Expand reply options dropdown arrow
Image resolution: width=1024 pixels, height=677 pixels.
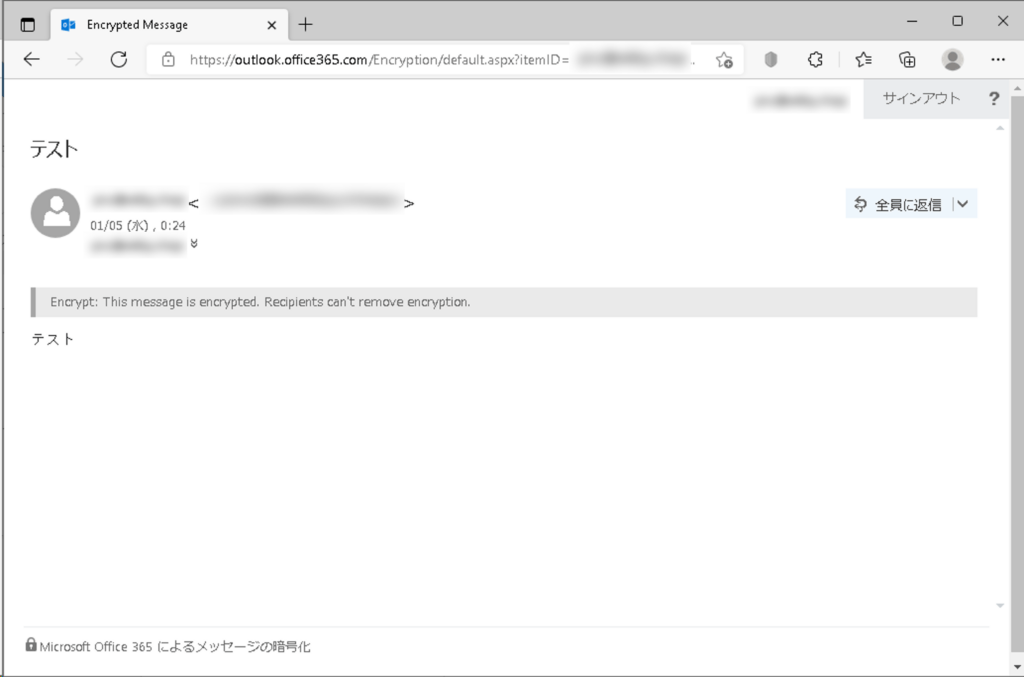(963, 204)
